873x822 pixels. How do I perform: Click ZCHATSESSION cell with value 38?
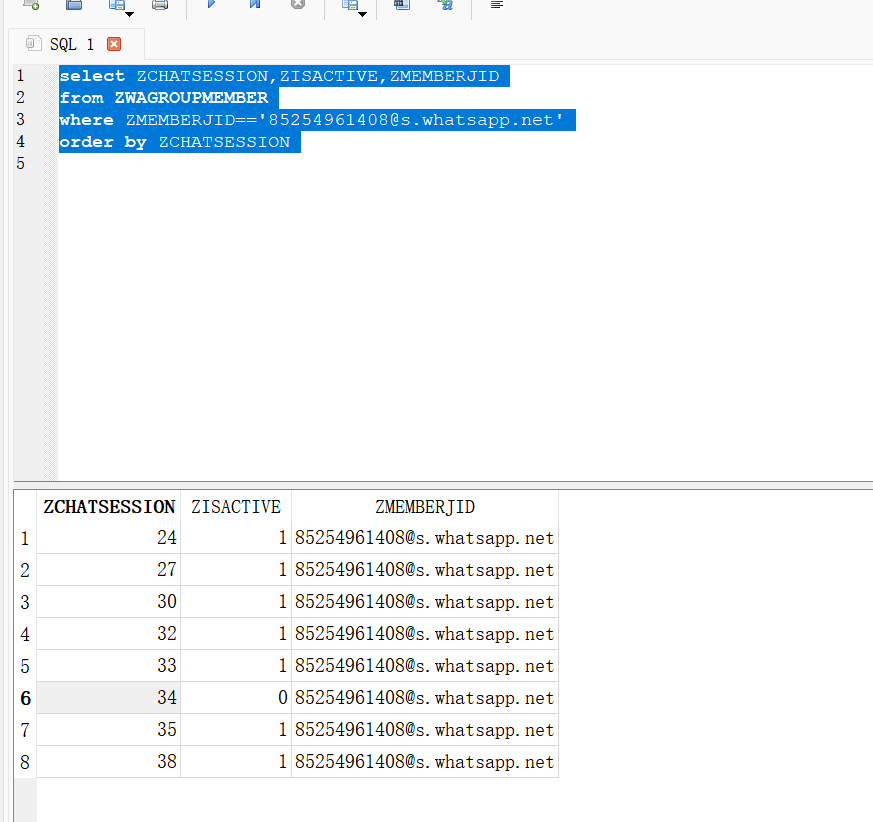109,761
